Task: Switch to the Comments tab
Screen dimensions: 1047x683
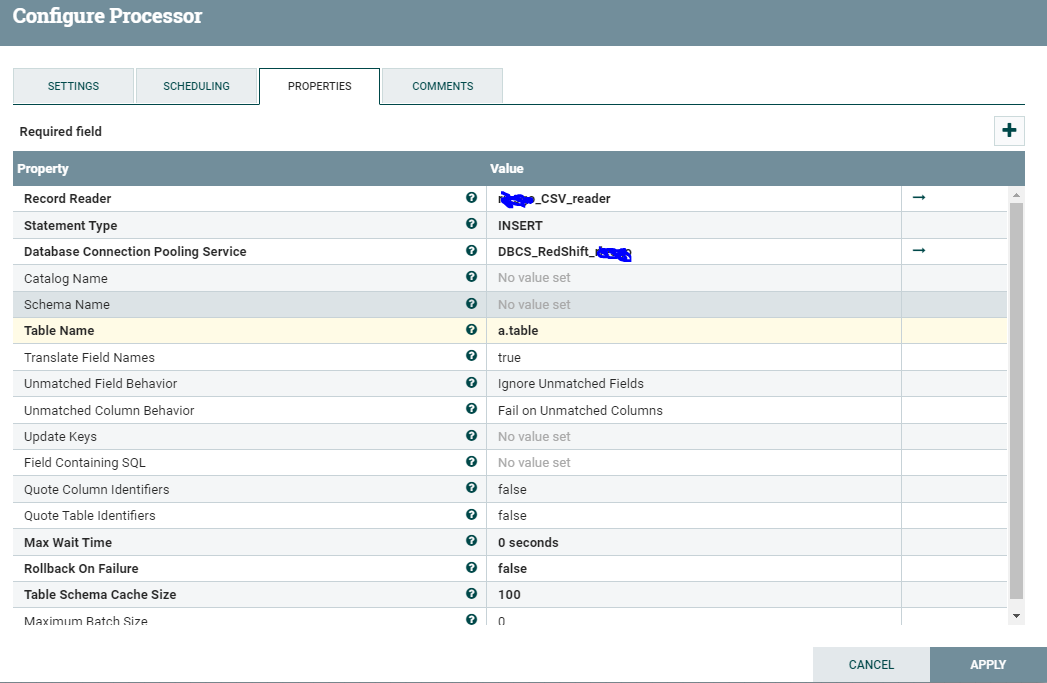Action: tap(441, 86)
